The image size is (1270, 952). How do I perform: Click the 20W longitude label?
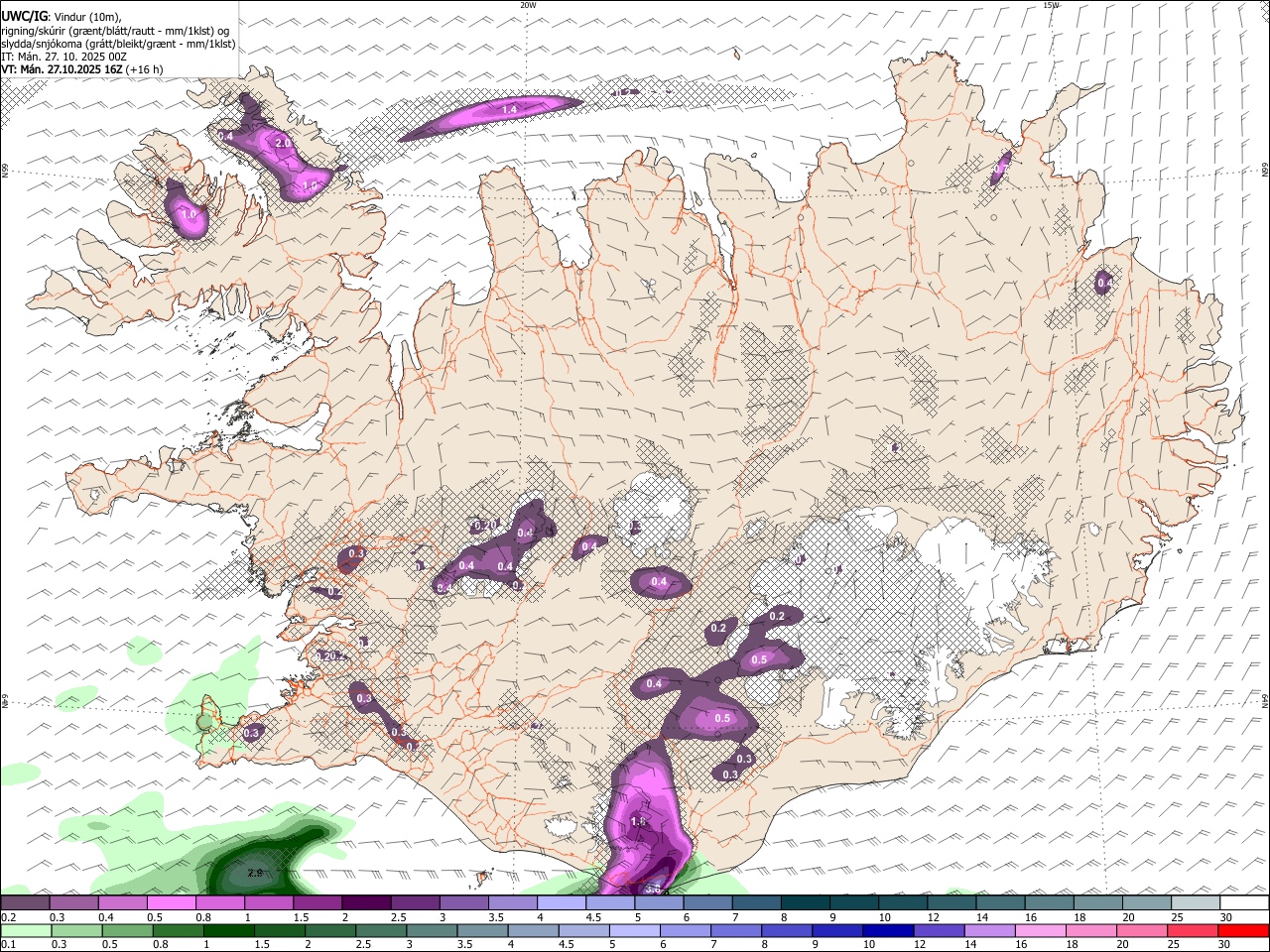(528, 5)
